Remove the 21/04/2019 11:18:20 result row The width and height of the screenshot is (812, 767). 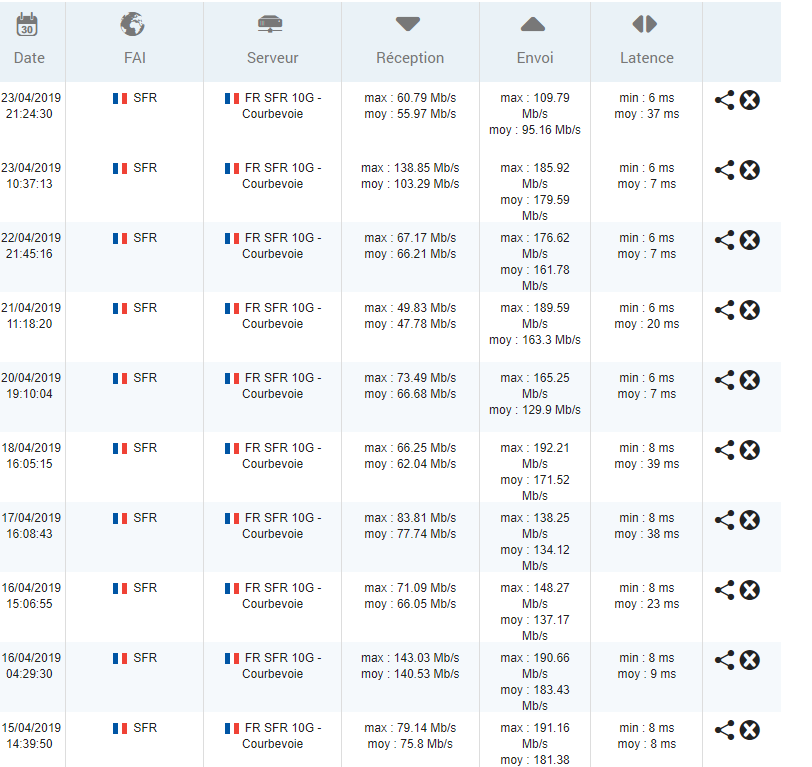750,310
